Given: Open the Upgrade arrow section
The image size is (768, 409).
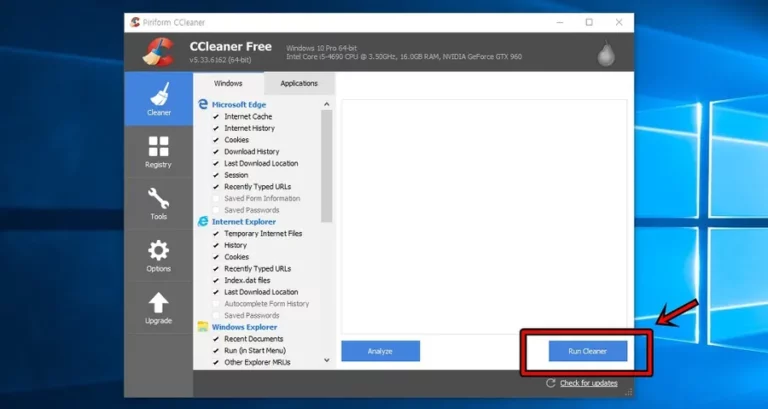Looking at the screenshot, I should [x=158, y=308].
